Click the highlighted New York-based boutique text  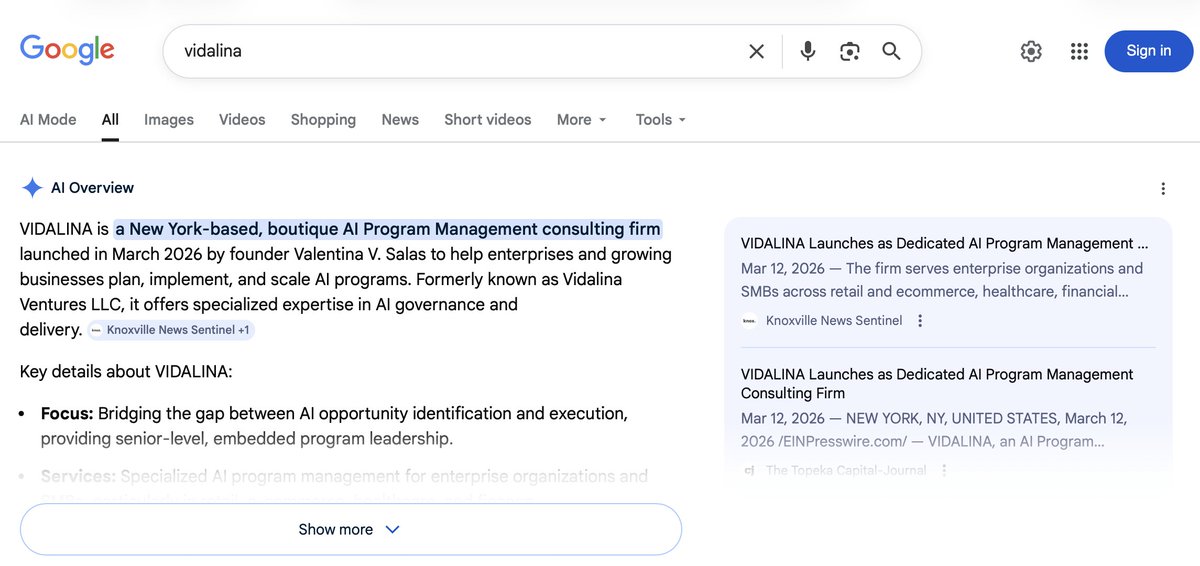[x=387, y=229]
